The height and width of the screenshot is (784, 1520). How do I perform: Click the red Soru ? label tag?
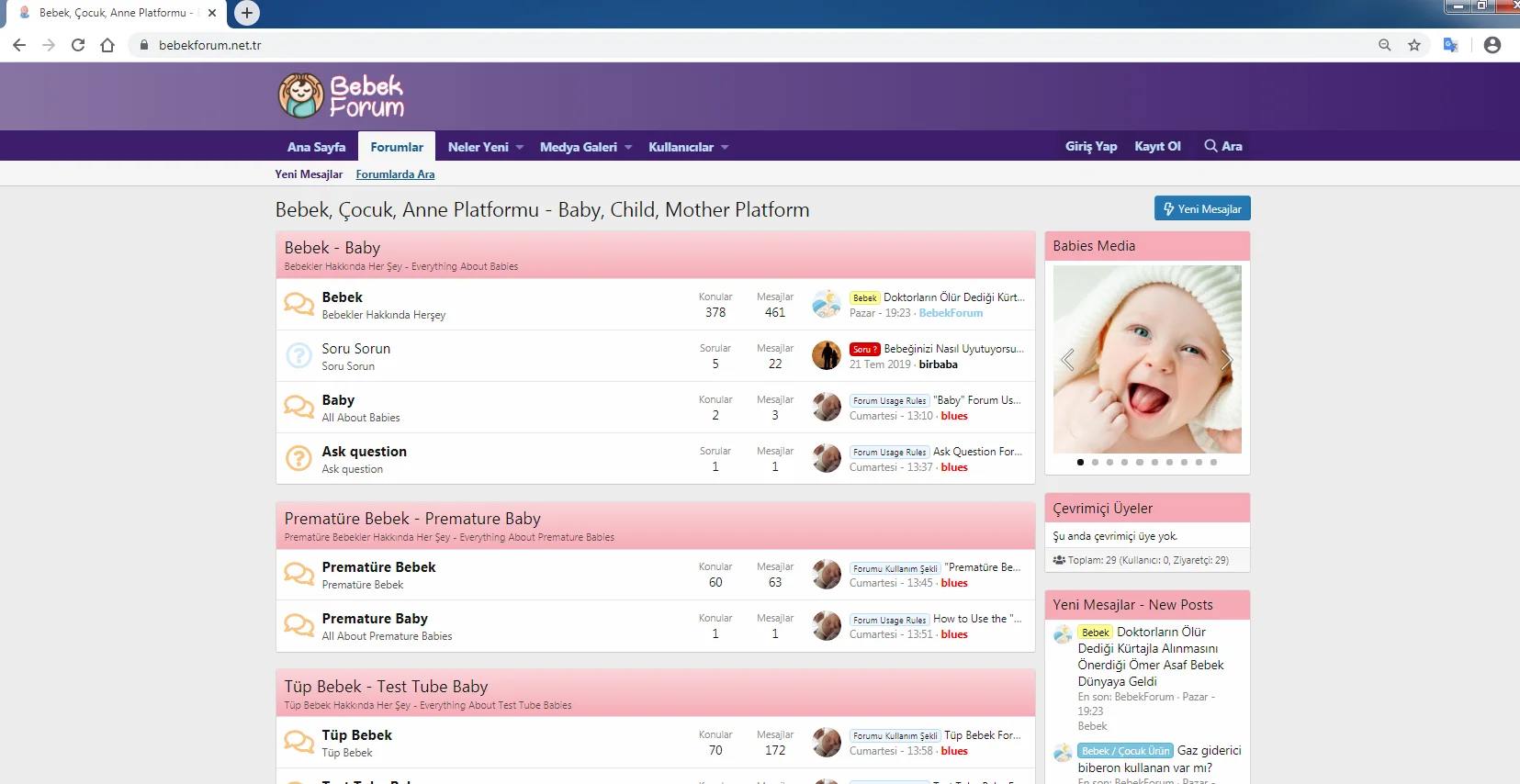[864, 349]
